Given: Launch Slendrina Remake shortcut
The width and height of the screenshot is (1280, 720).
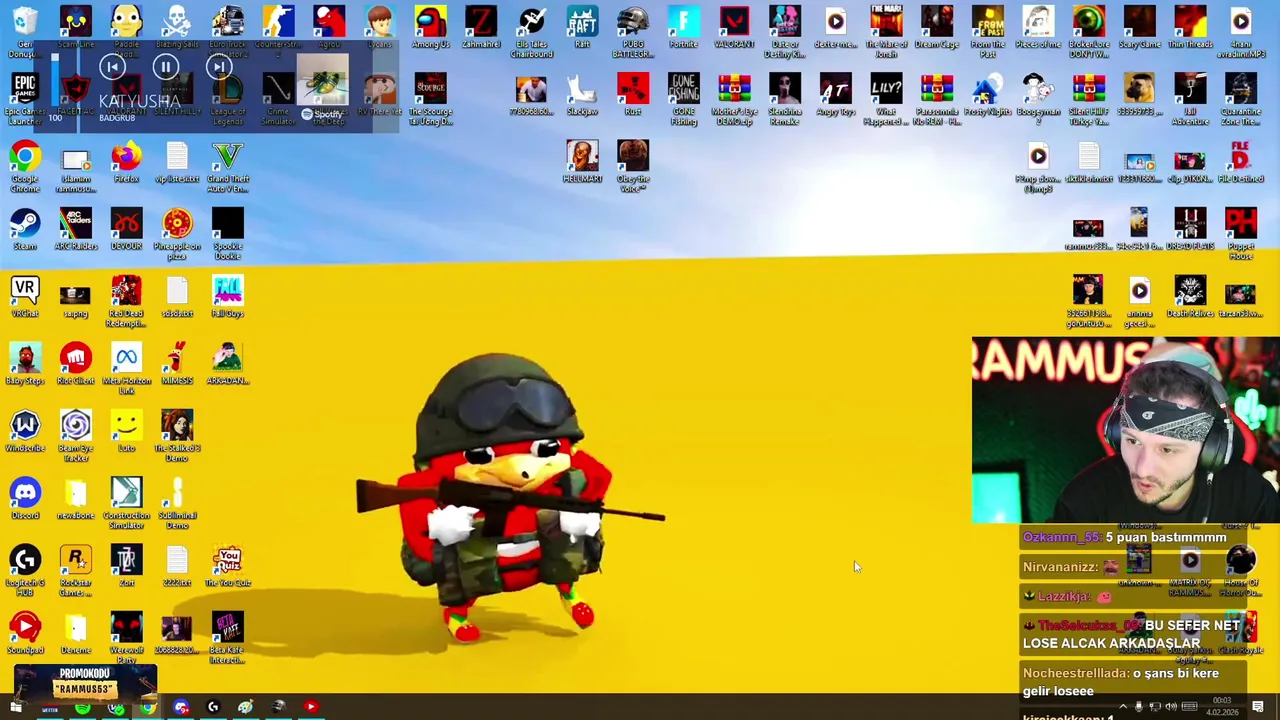Looking at the screenshot, I should click(785, 99).
